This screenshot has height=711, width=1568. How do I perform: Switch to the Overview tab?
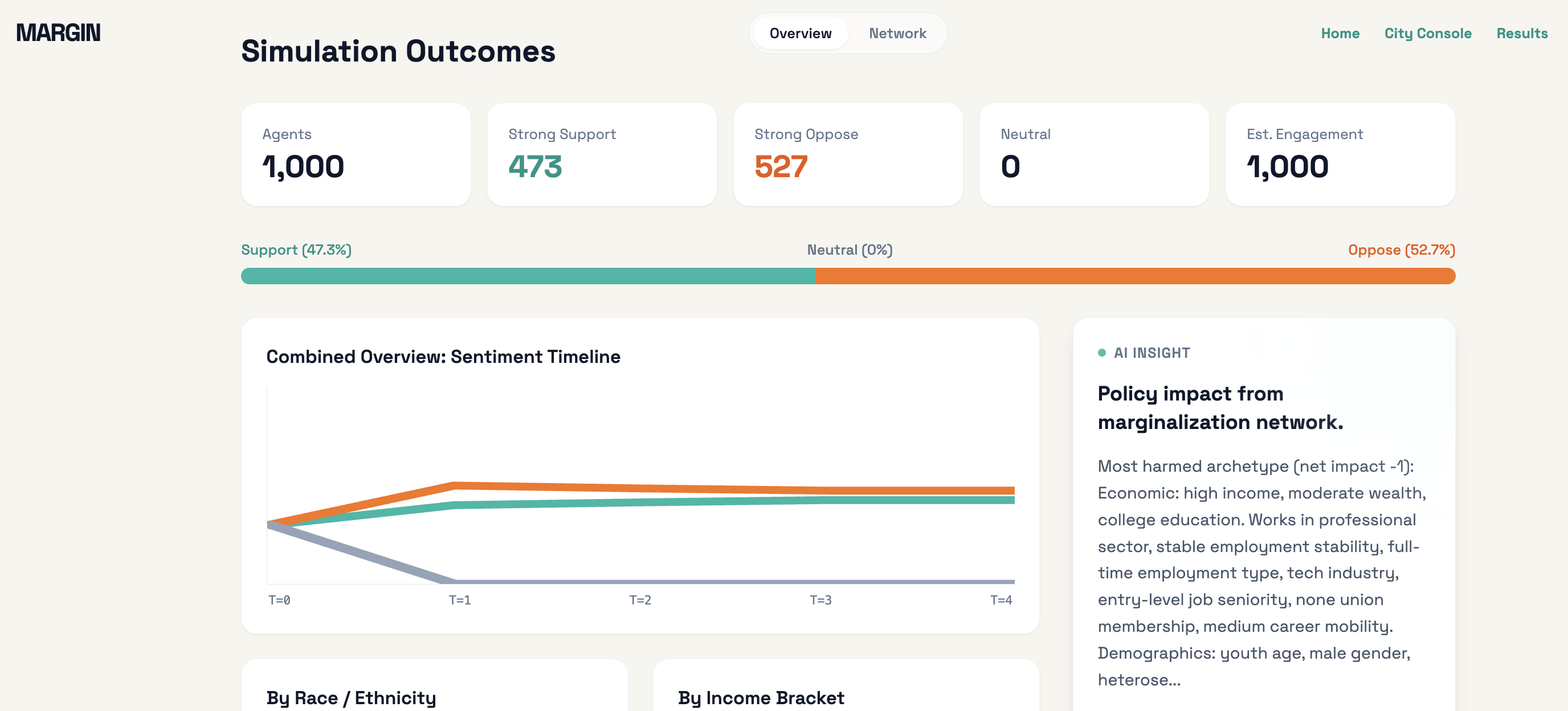tap(800, 34)
